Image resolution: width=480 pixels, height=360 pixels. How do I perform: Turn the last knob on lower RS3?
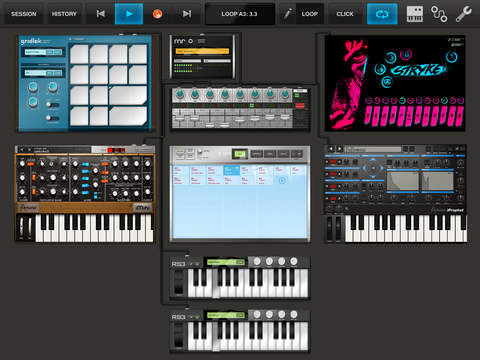pos(294,314)
